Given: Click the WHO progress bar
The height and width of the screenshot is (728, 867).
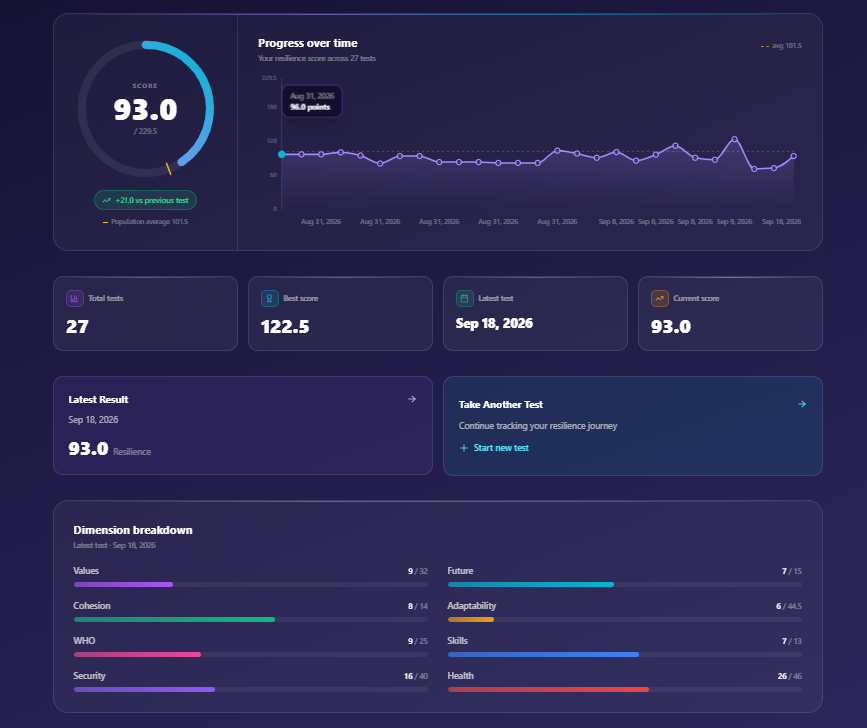Looking at the screenshot, I should [x=250, y=654].
